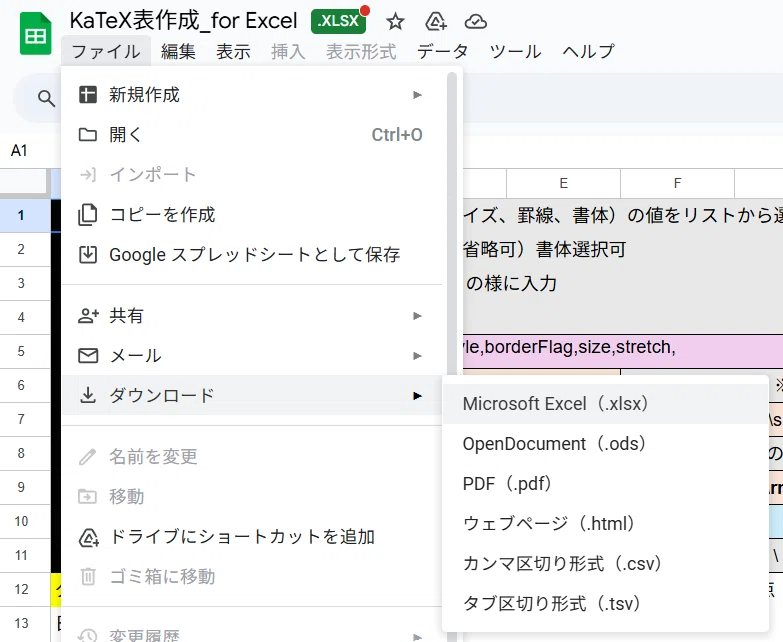Select コピーを作成 menu entry
783x642 pixels.
252,215
